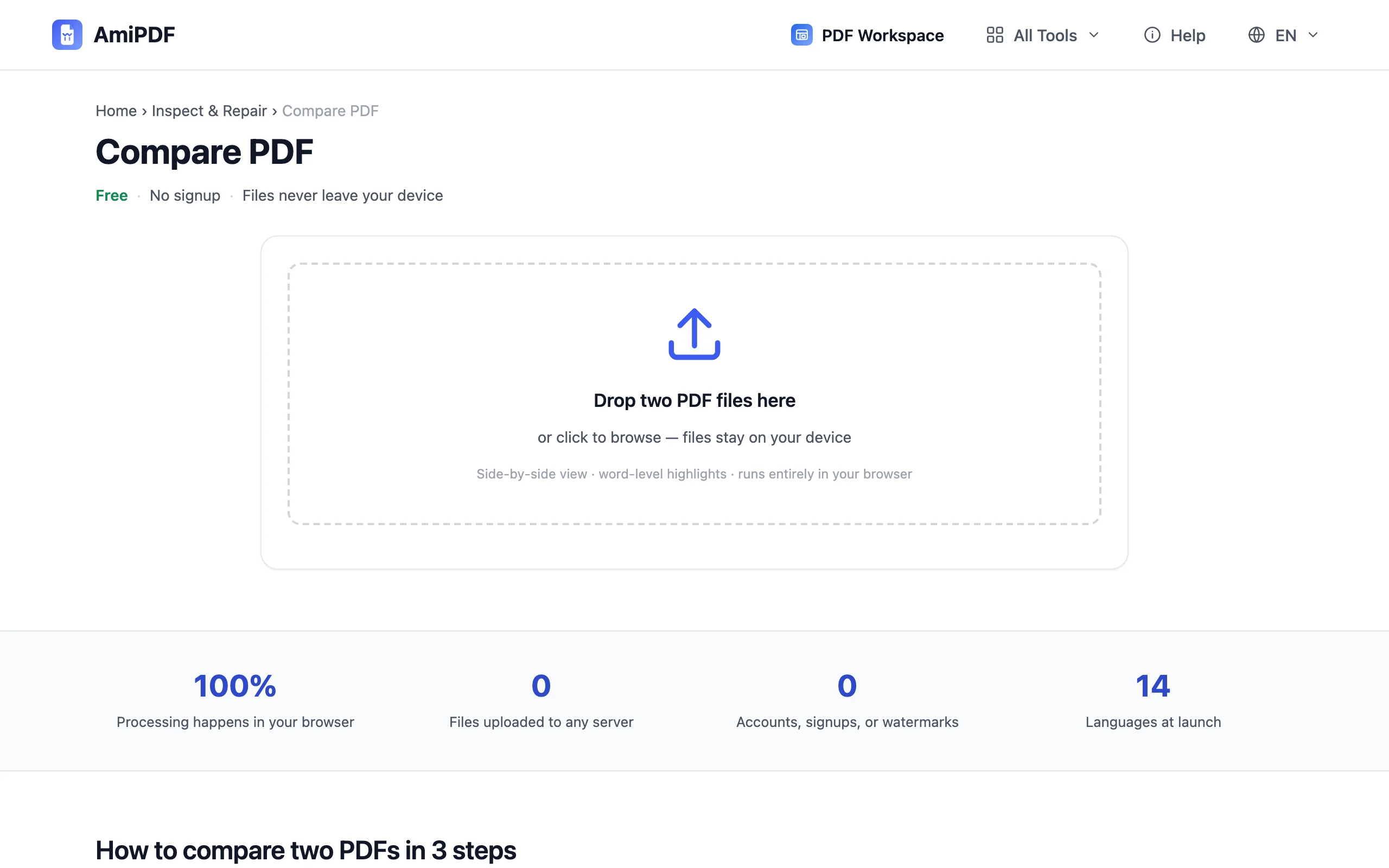This screenshot has width=1389, height=868.
Task: Click the Compare PDF breadcrumb
Action: tap(330, 111)
